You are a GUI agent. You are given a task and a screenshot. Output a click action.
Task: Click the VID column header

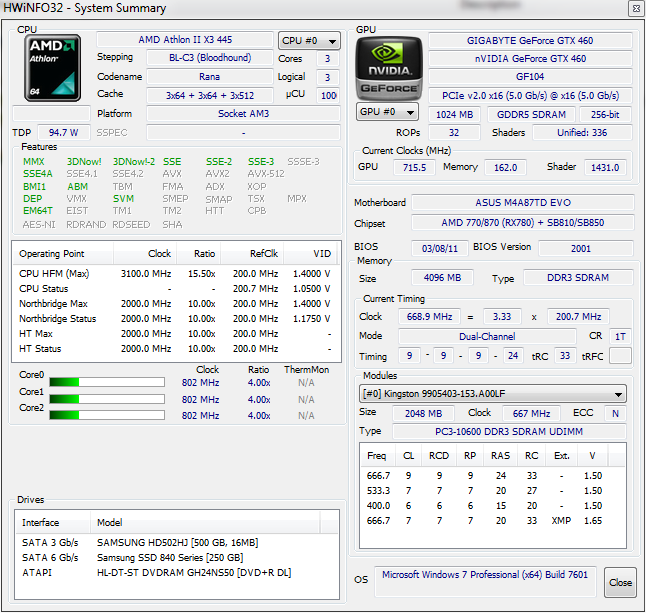click(310, 254)
